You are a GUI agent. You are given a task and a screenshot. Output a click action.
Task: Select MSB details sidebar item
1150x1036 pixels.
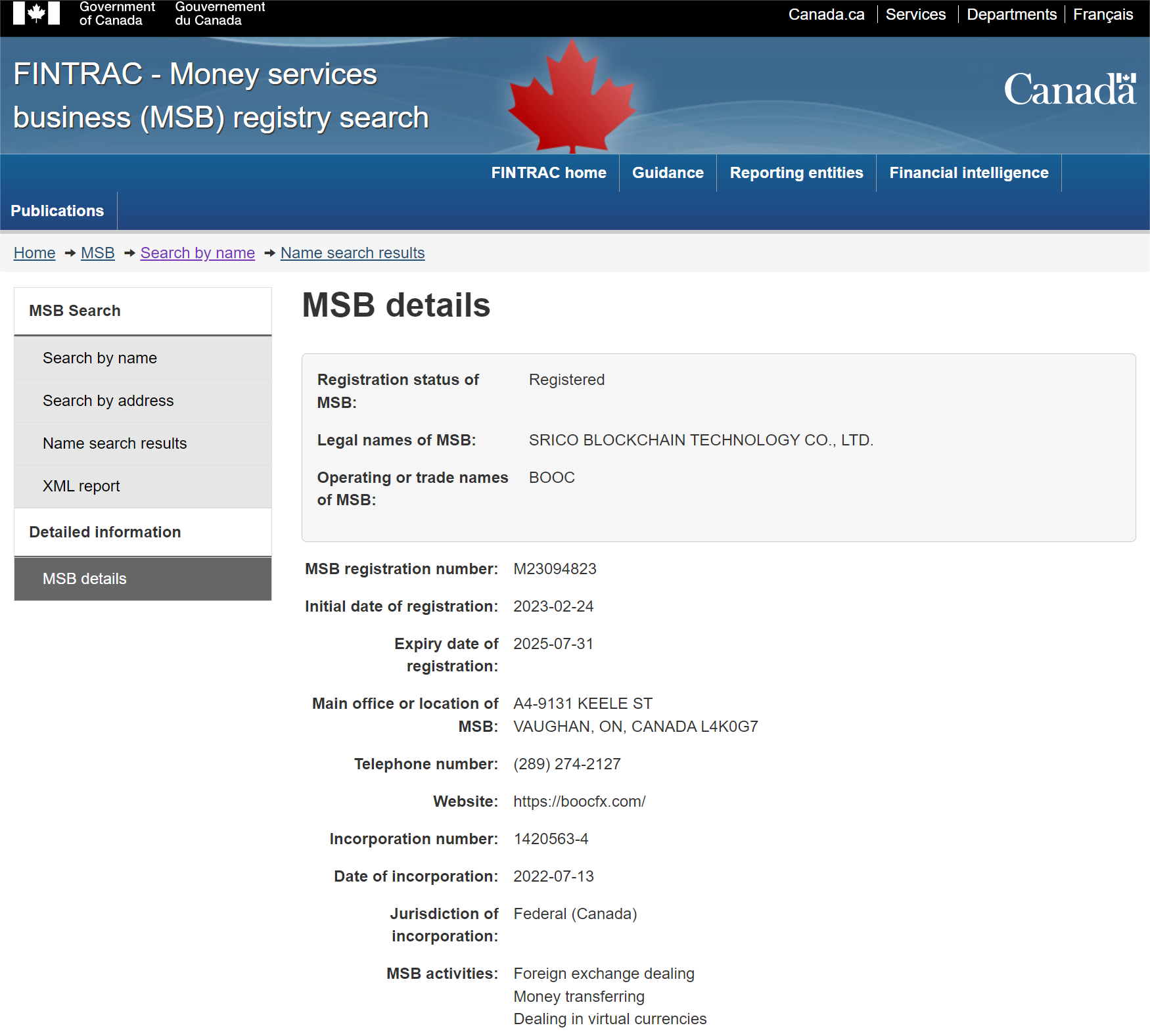point(143,579)
